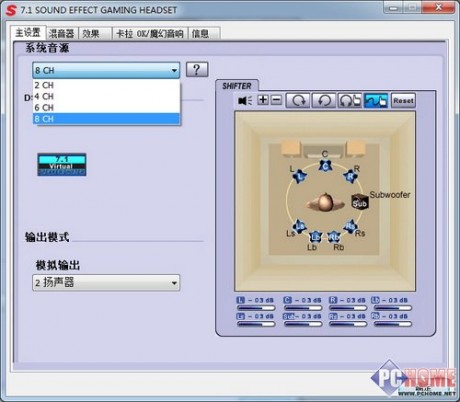Viewport: 460px width, 402px height.
Task: Open the 2 扬声器 analog output dropdown
Action: [x=106, y=283]
